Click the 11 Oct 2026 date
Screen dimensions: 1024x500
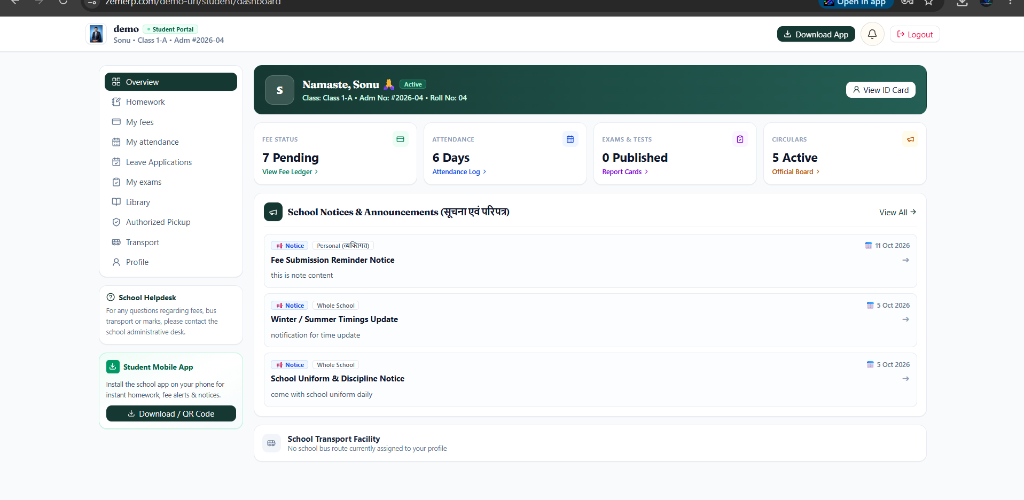click(892, 245)
